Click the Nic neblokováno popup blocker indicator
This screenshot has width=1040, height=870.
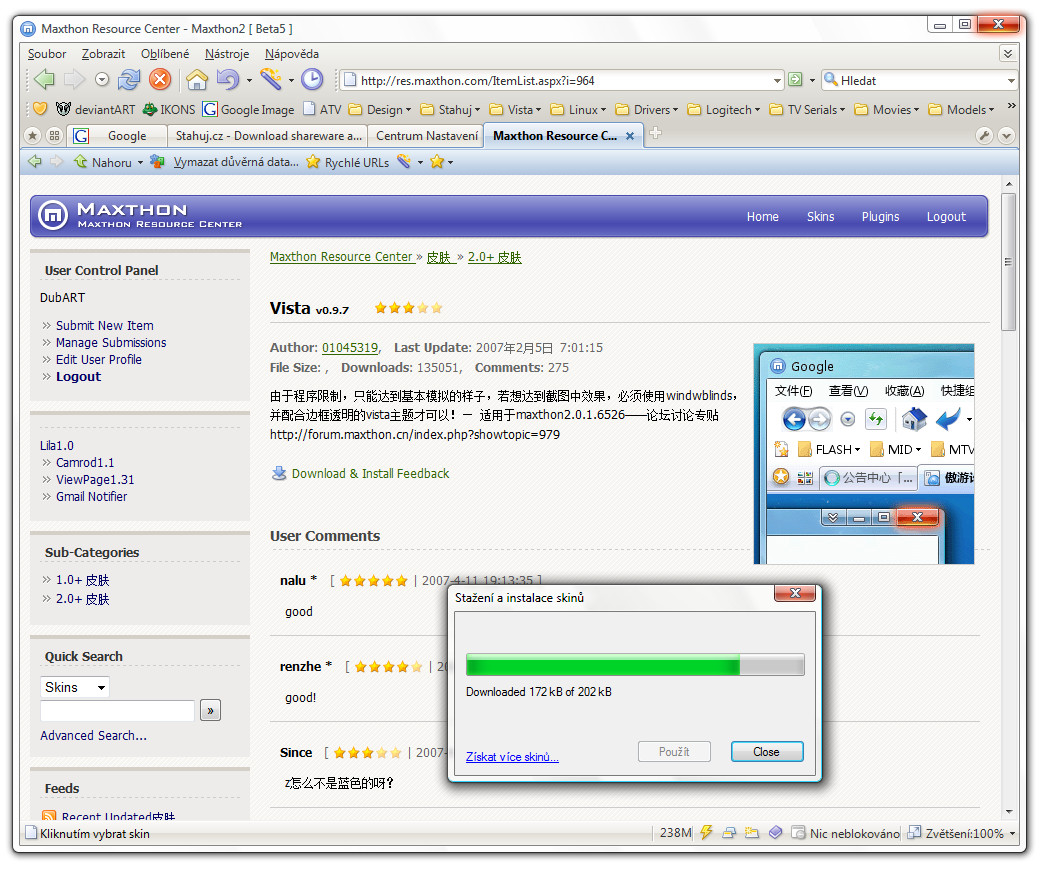pos(846,833)
